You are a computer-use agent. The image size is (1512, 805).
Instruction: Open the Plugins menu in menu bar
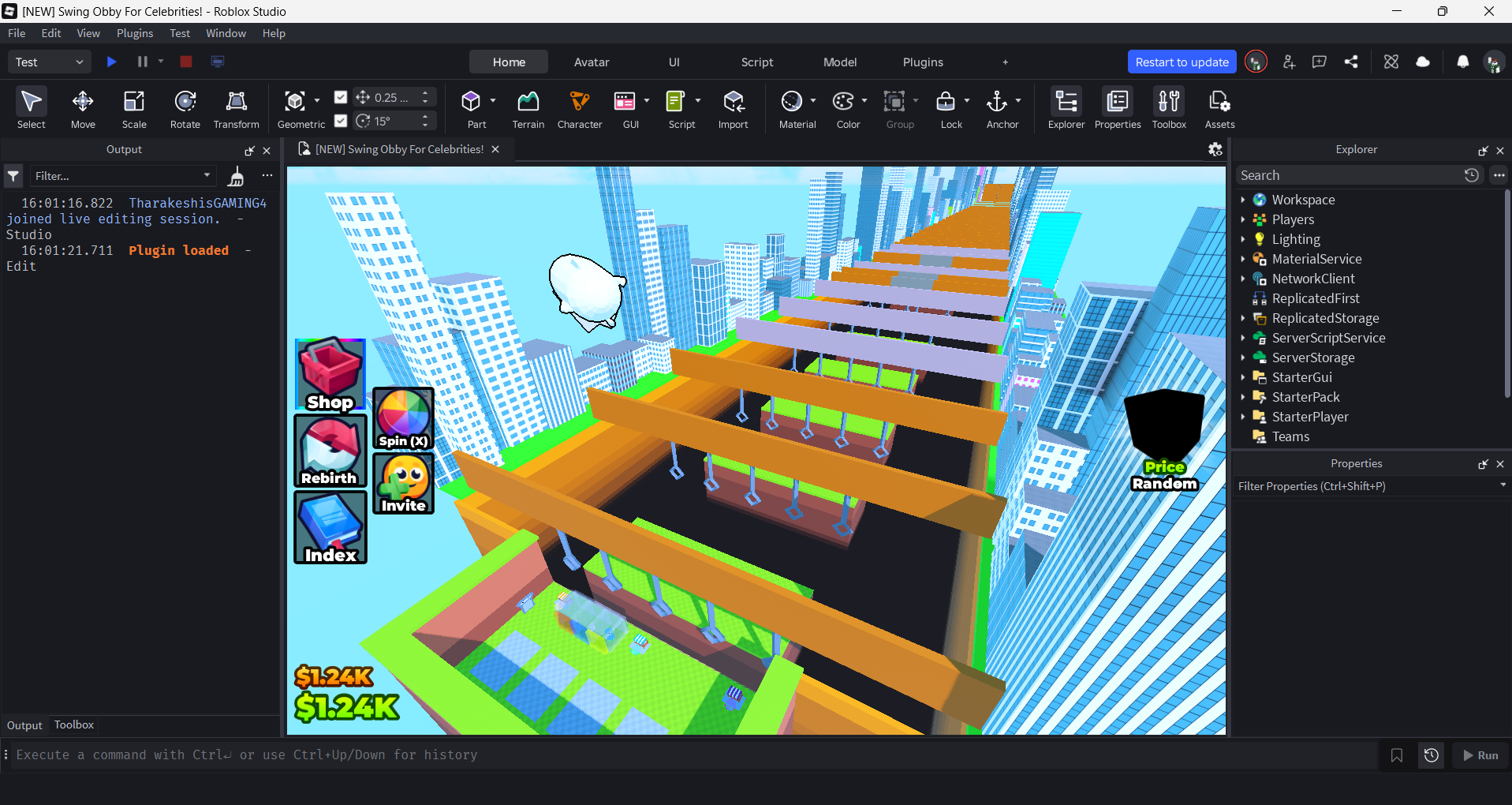coord(135,33)
